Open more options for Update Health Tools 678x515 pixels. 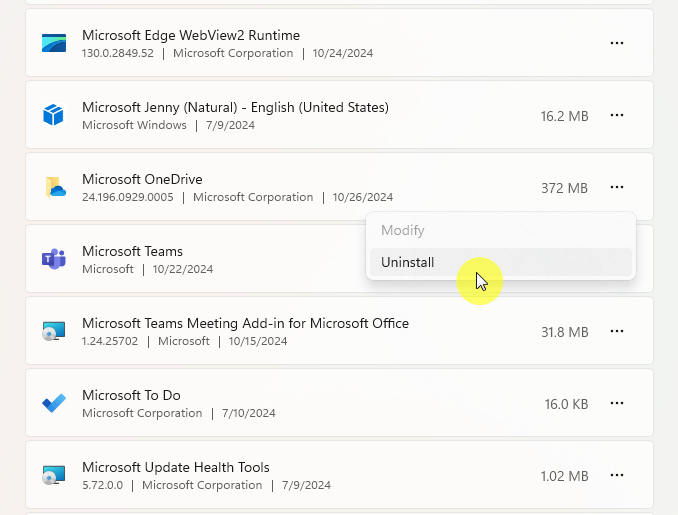point(617,475)
